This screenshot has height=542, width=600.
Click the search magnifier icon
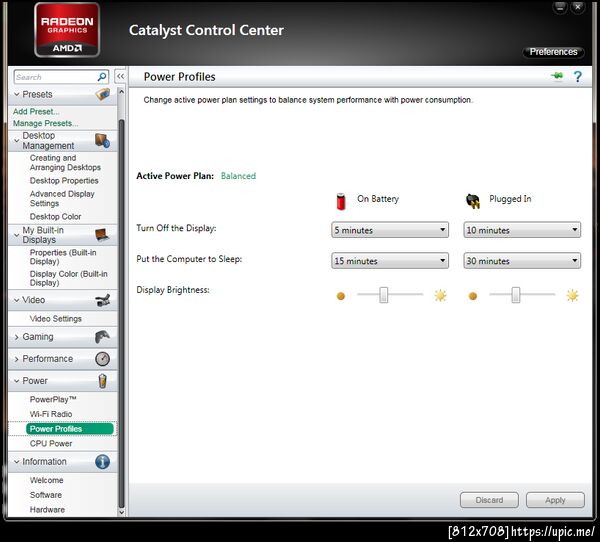point(102,77)
